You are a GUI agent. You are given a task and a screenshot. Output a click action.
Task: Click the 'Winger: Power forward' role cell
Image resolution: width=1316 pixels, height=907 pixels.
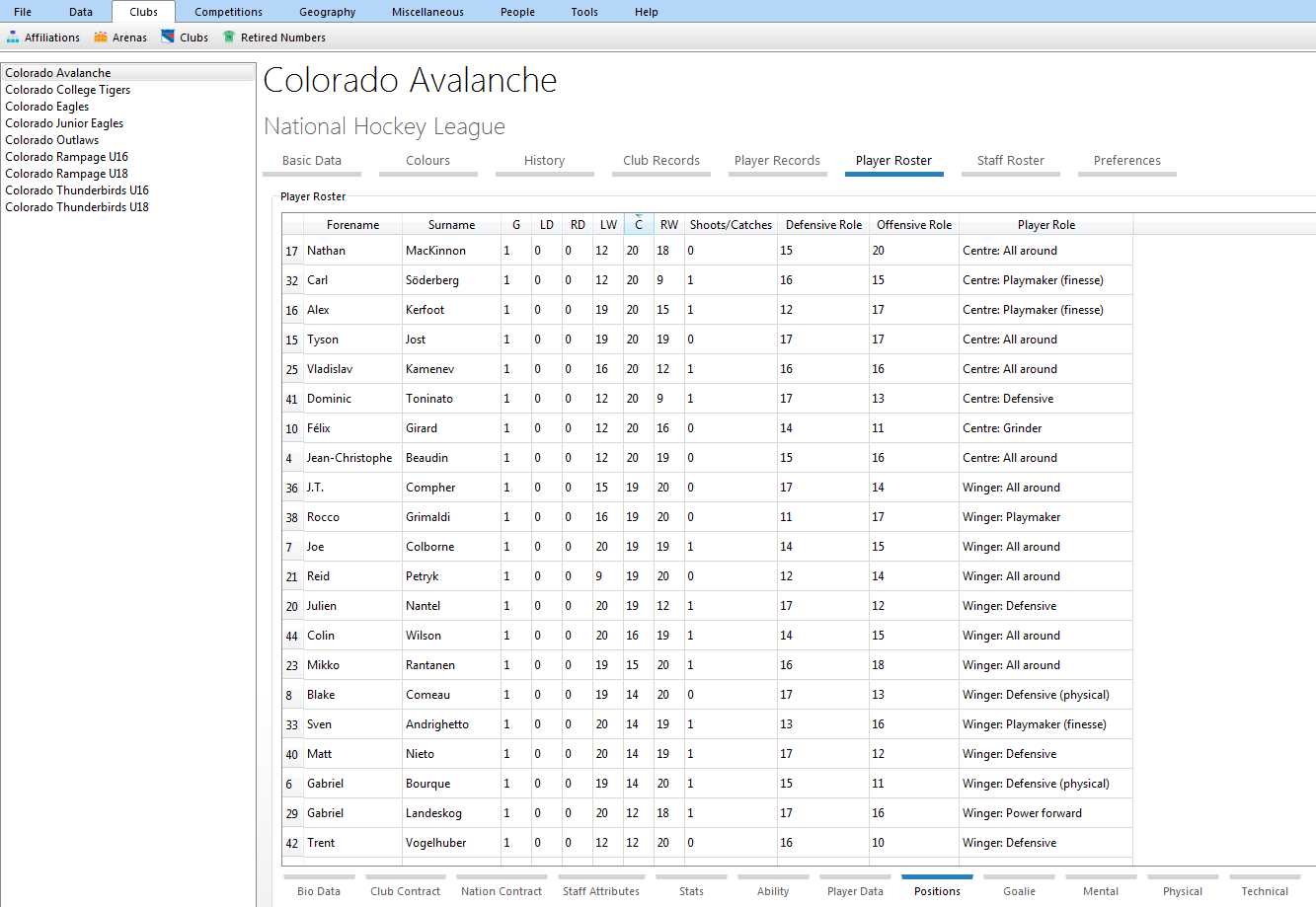pos(1045,813)
